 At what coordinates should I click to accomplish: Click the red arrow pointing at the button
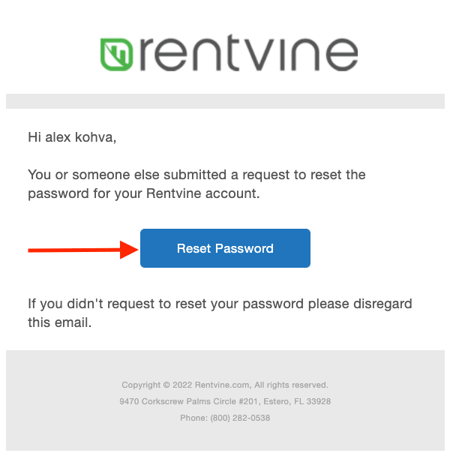point(83,250)
